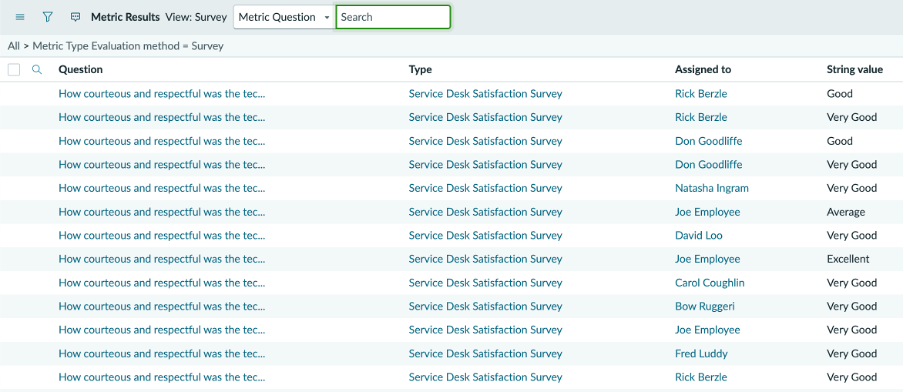Screen dimensions: 904x392
Task: Sort by the String value column header
Action: 854,70
